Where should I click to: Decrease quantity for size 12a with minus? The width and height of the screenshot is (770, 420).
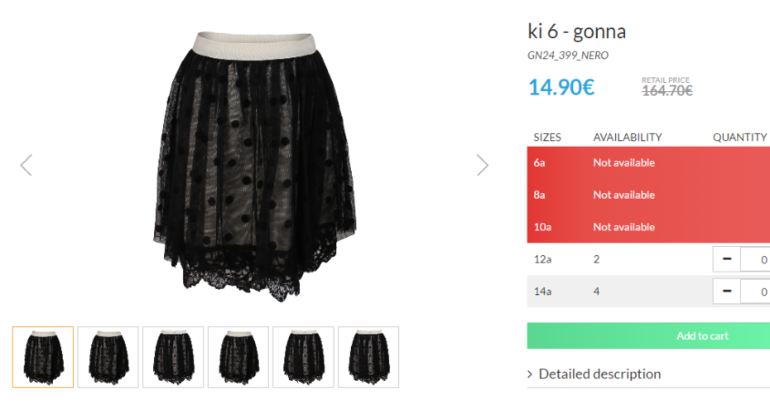(x=727, y=259)
